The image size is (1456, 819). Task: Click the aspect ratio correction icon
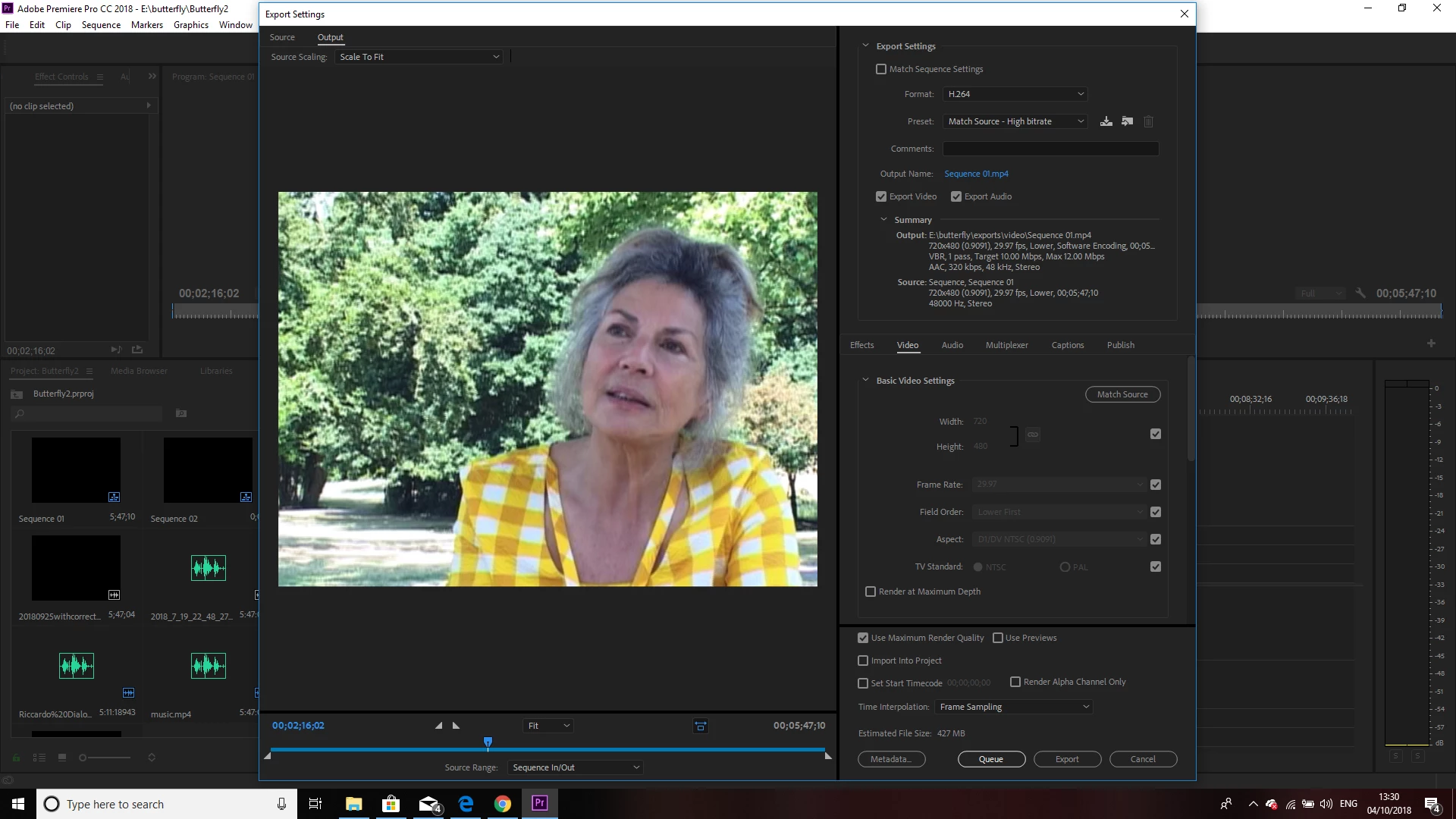click(x=701, y=726)
